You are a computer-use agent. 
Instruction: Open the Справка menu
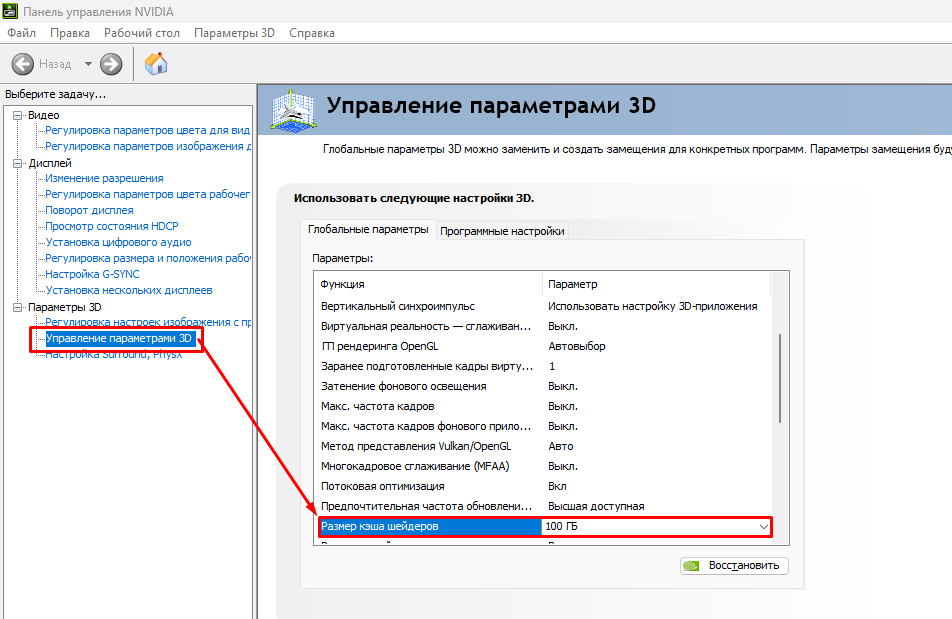coord(311,33)
